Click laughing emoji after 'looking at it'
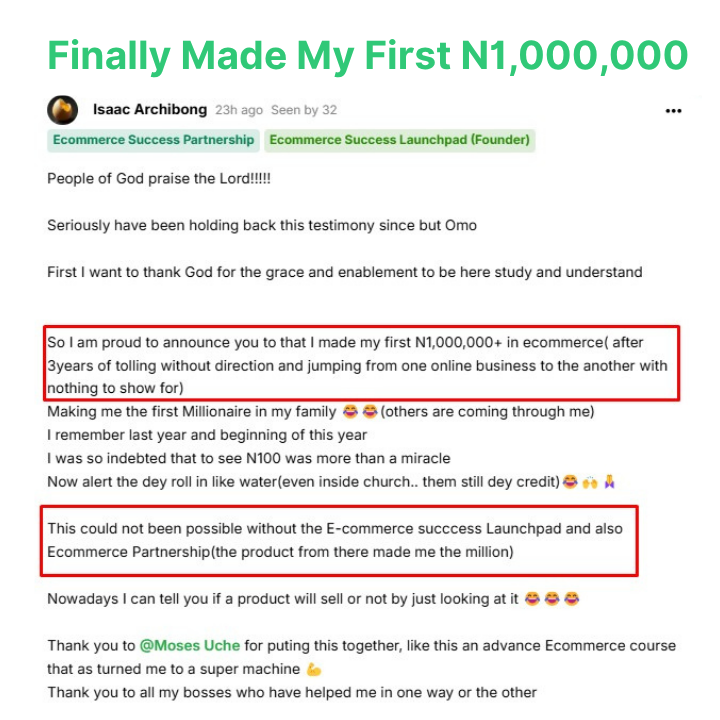Viewport: 720px width, 720px height. [532, 599]
